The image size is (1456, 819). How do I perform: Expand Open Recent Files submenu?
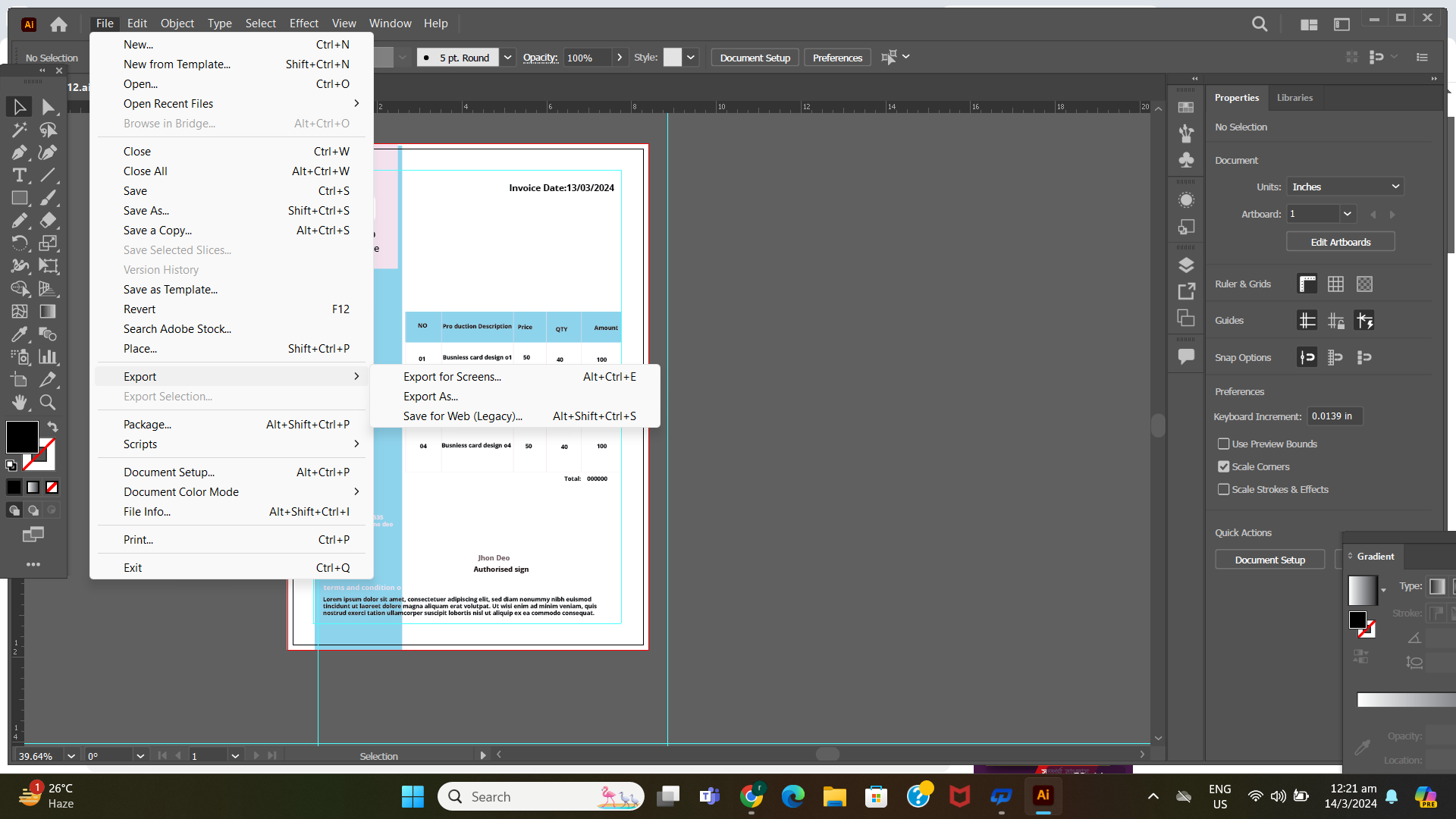231,104
